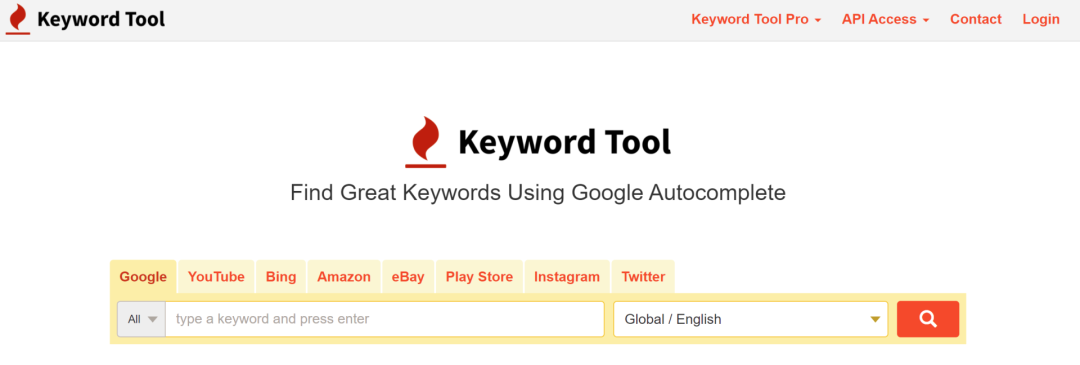Open the Keyword Tool Pro menu

click(756, 19)
